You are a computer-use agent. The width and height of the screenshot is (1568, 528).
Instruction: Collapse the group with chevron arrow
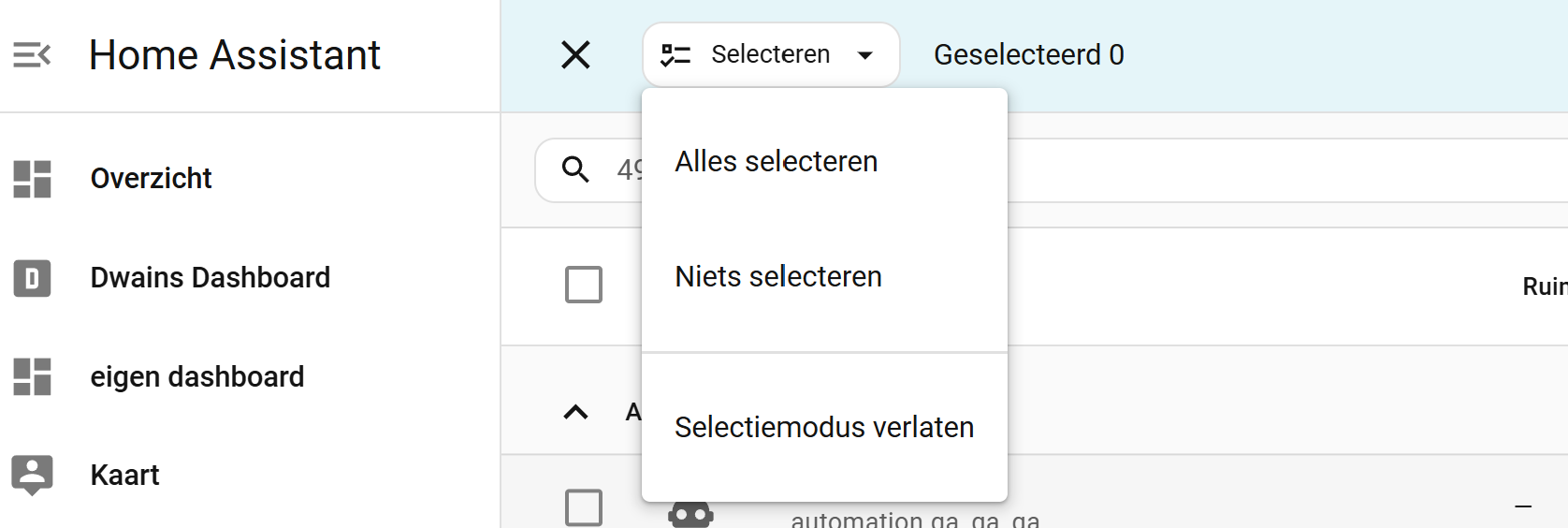tap(575, 412)
